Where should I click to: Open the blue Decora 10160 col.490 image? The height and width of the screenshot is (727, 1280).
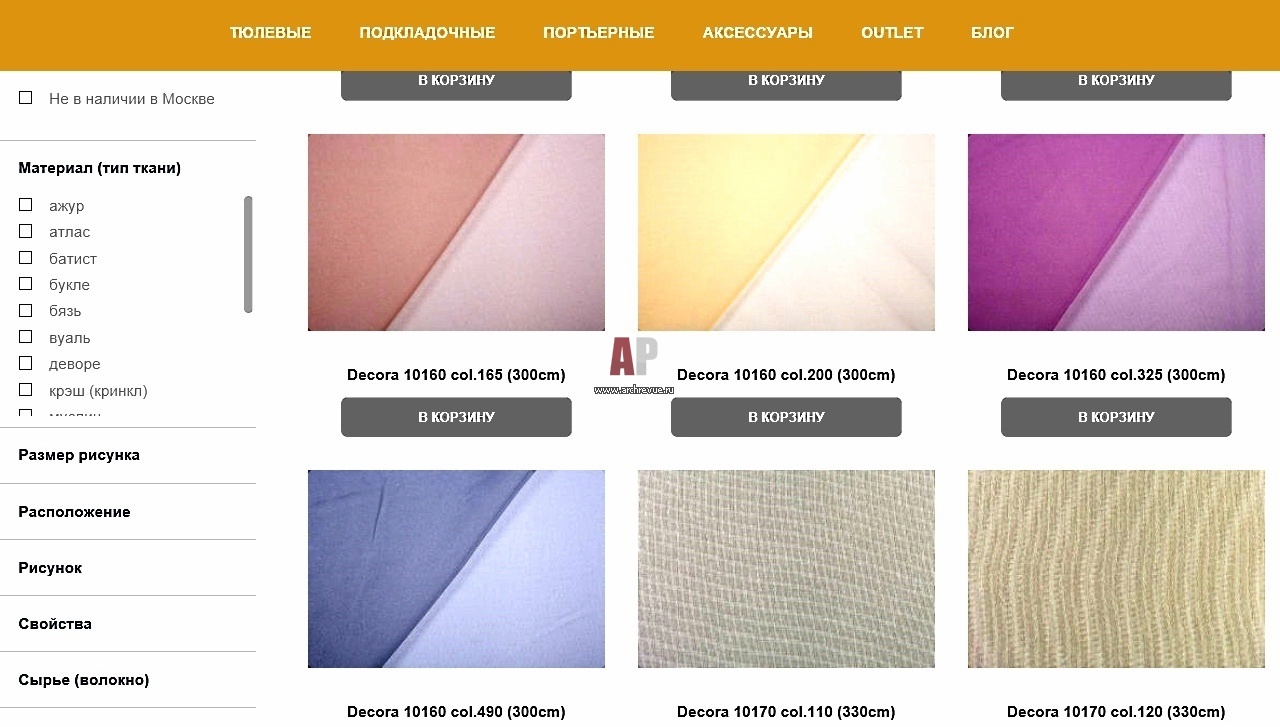[x=456, y=569]
